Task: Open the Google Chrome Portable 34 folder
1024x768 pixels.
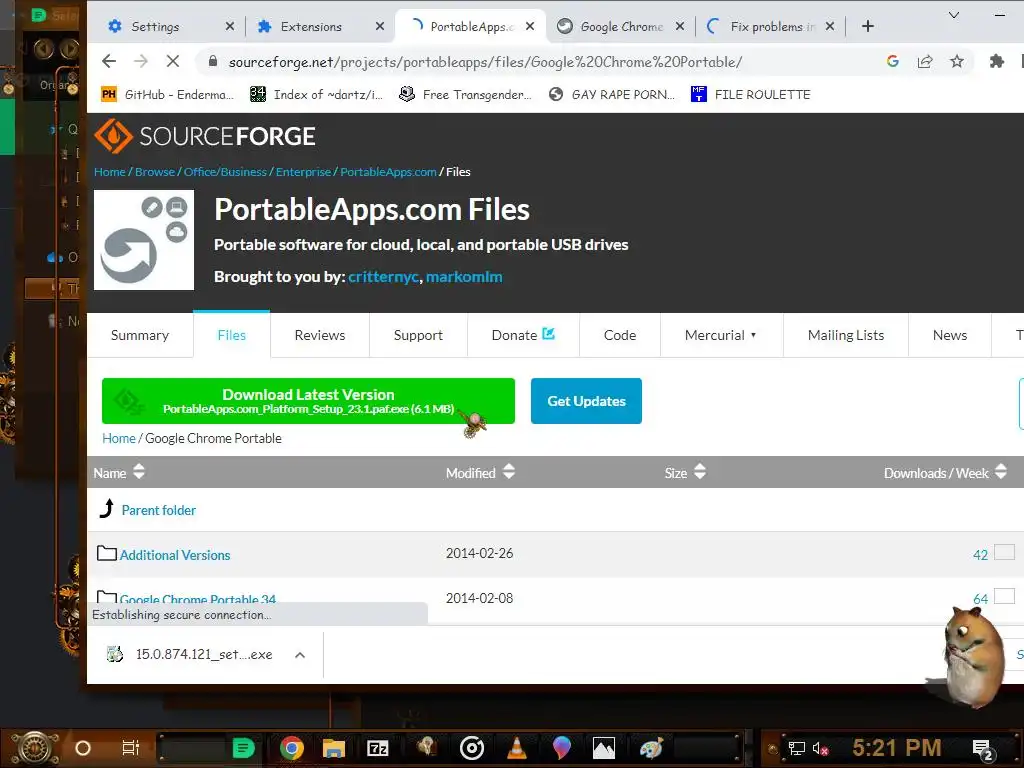Action: pos(197,599)
